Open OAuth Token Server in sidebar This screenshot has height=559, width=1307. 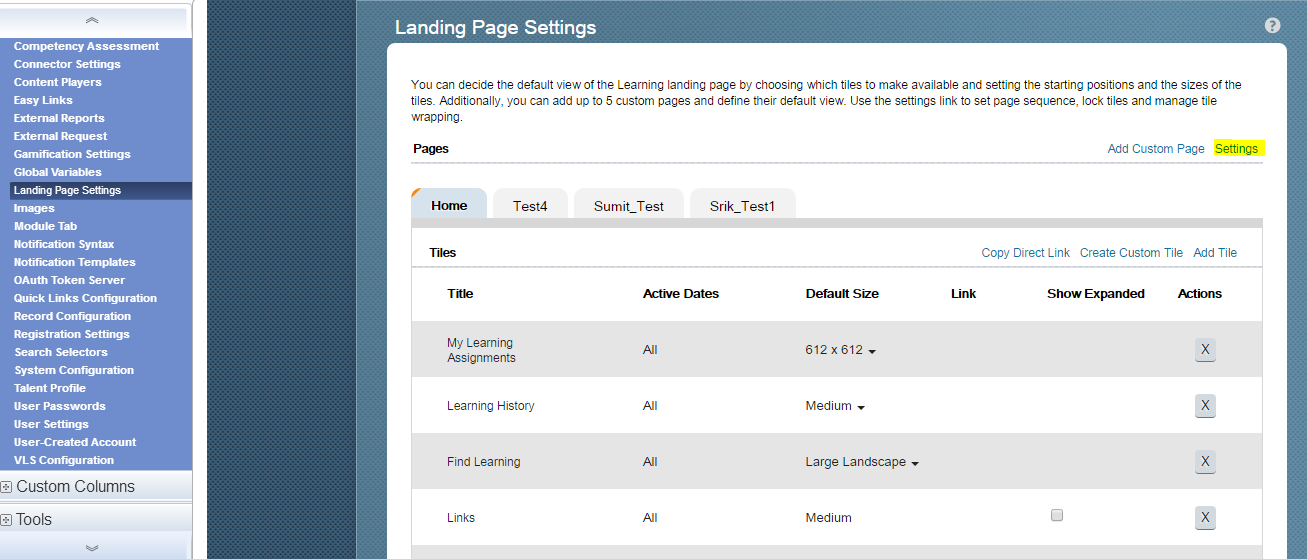(69, 280)
